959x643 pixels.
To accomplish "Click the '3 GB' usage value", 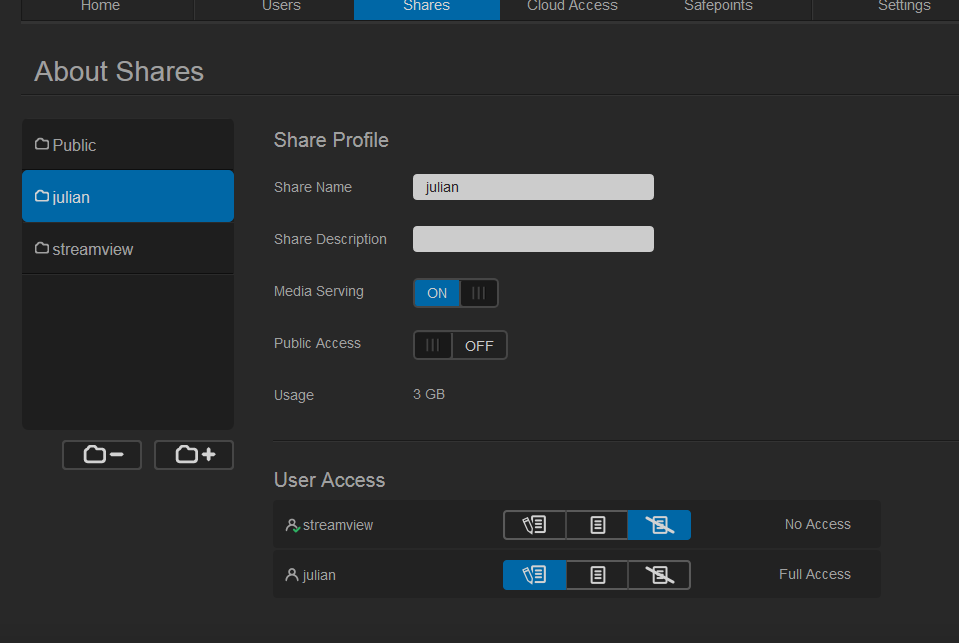I will pos(429,395).
